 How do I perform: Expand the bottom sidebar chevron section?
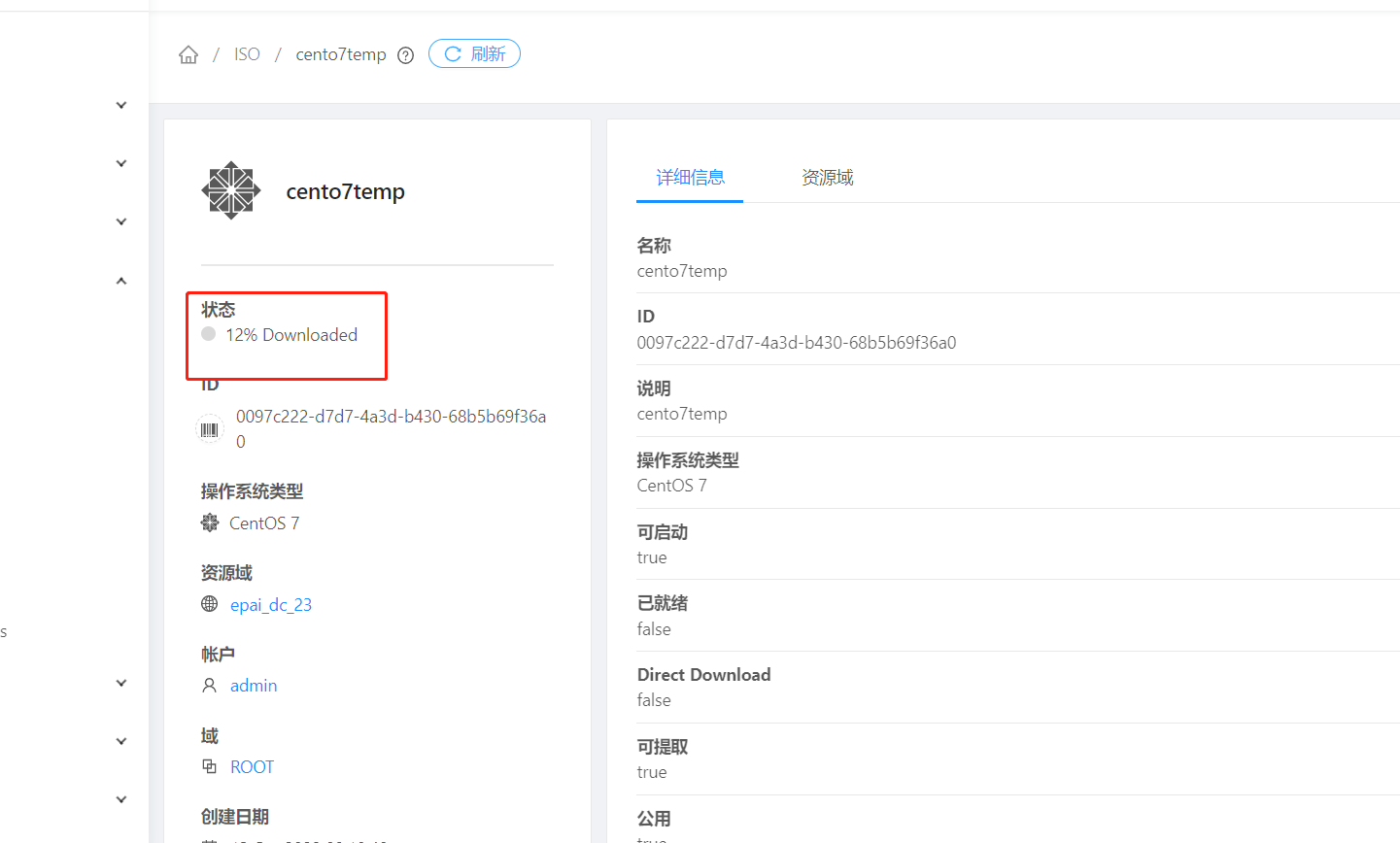point(120,798)
